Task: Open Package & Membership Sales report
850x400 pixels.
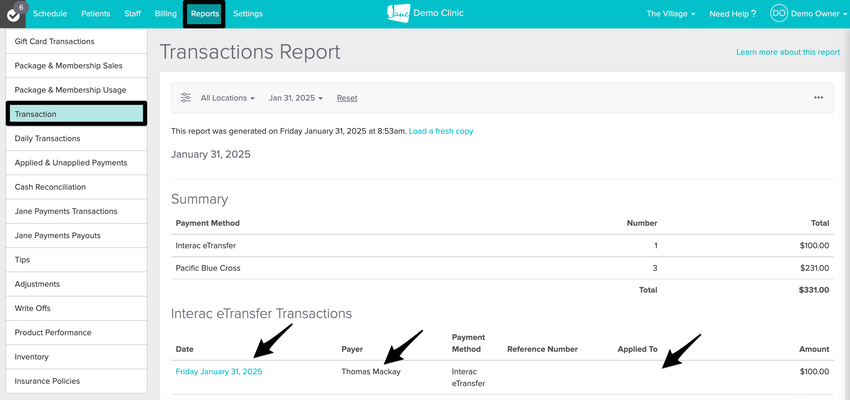Action: coord(76,66)
